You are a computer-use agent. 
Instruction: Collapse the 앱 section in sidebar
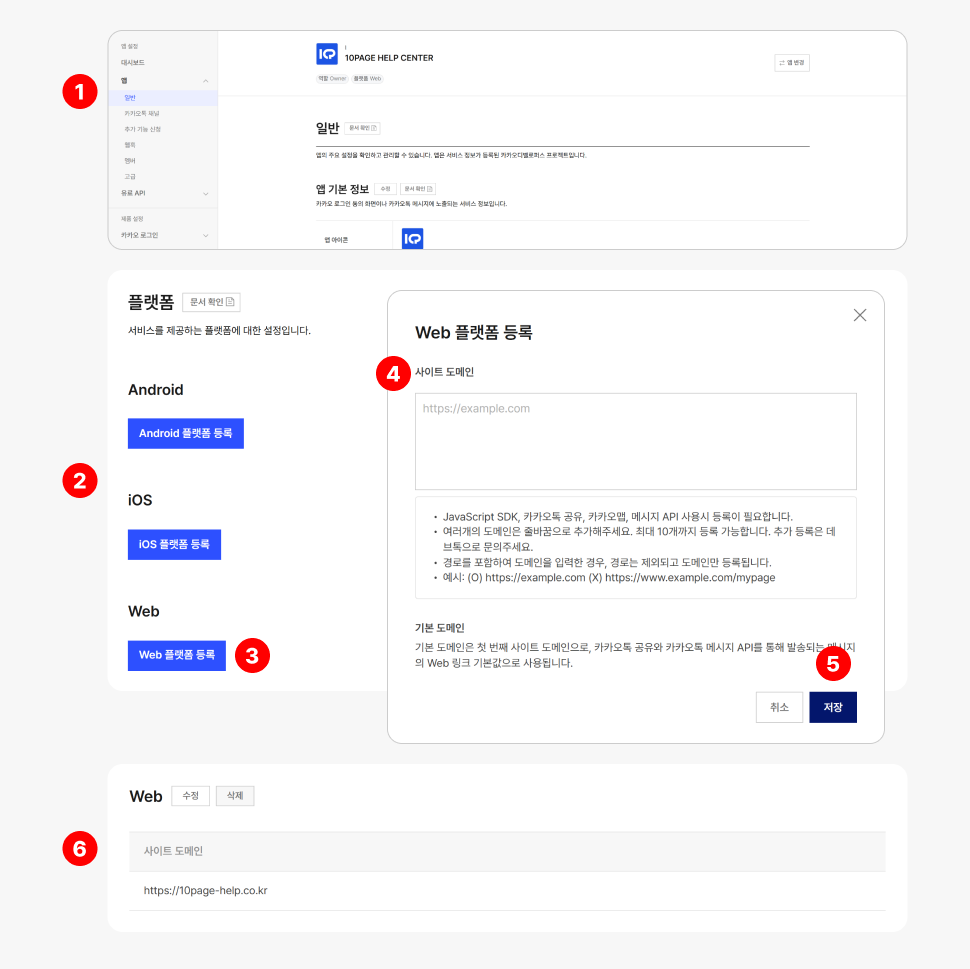click(205, 80)
